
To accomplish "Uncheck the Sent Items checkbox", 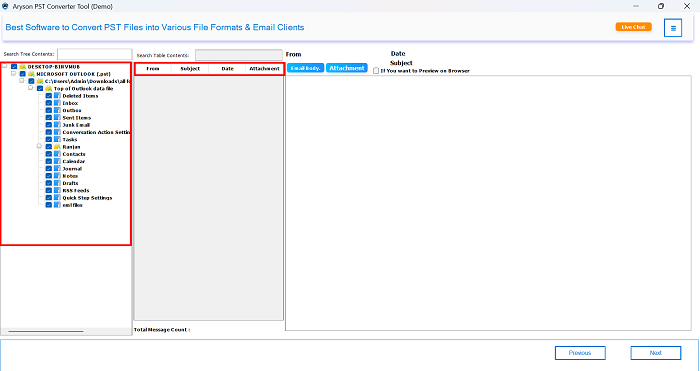I will (x=49, y=118).
